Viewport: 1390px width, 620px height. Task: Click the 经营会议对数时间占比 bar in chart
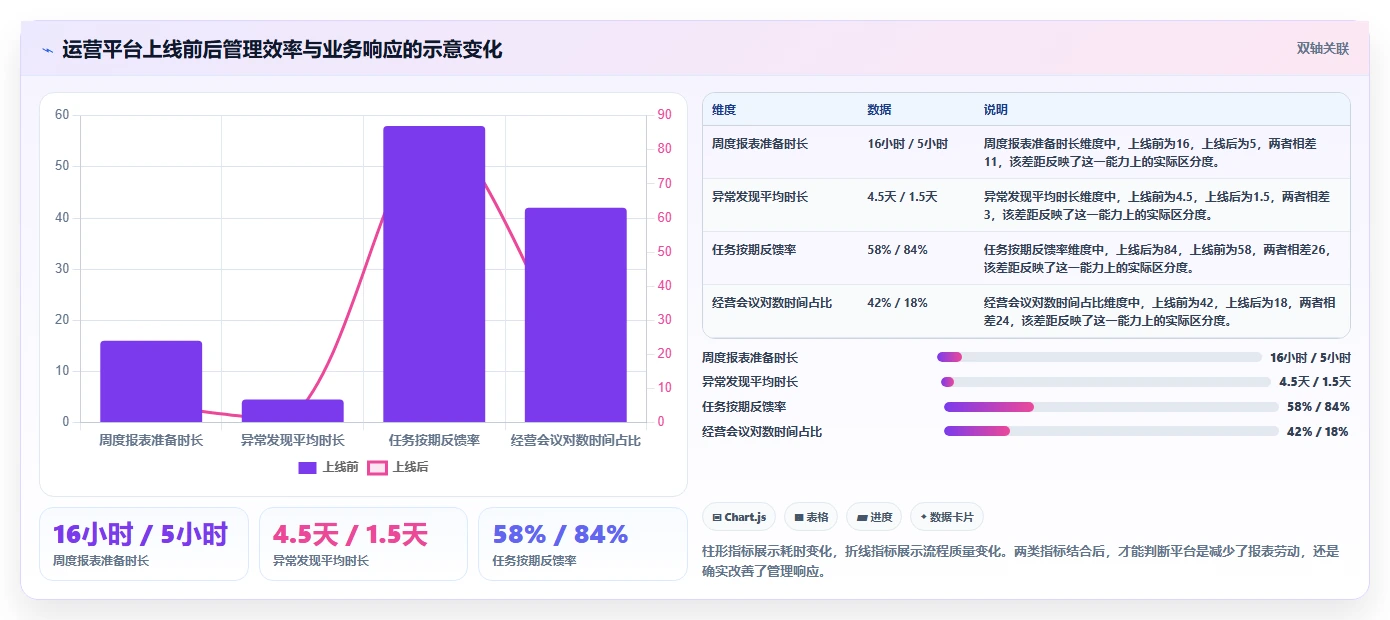click(x=576, y=315)
